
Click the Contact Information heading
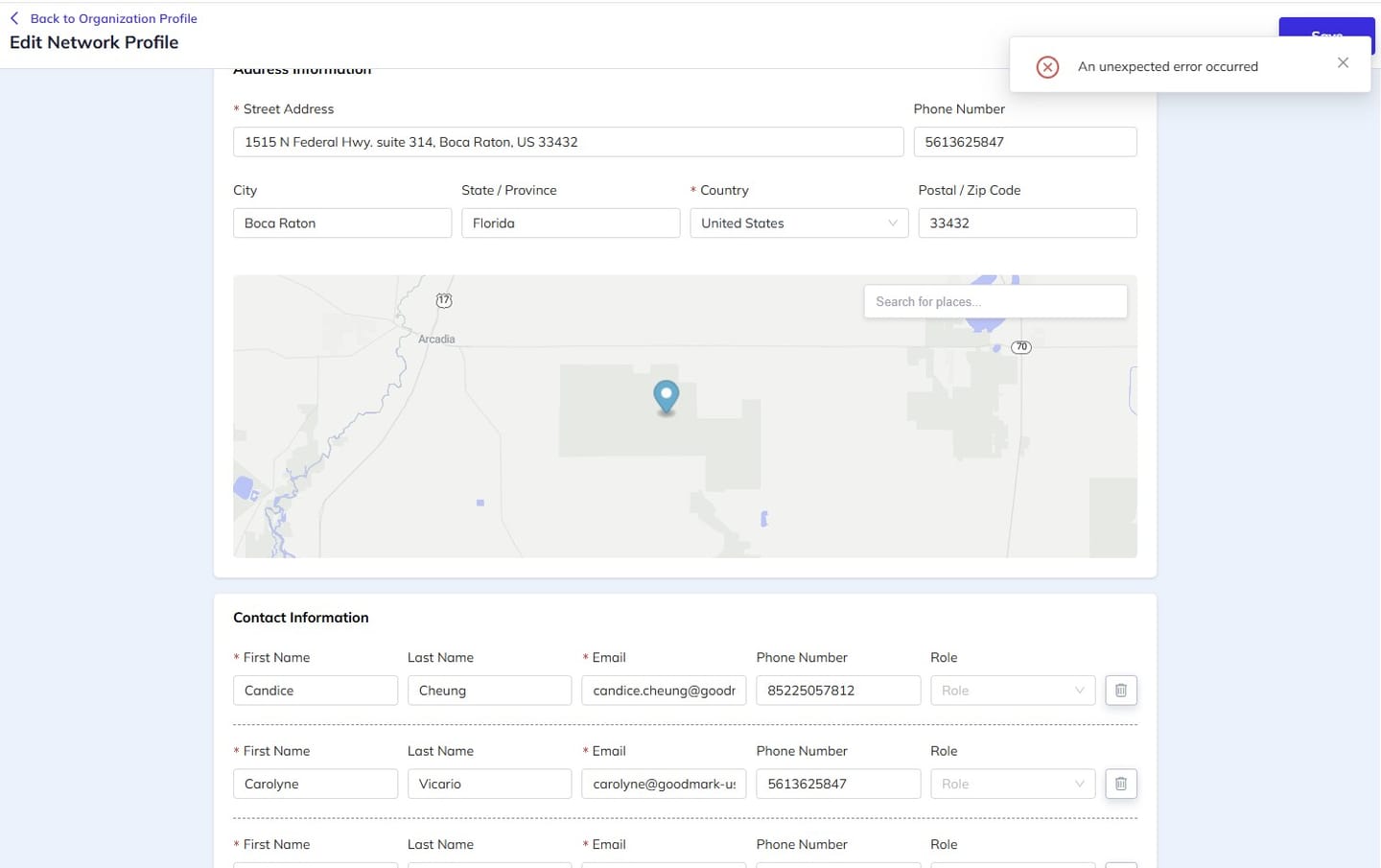[301, 618]
